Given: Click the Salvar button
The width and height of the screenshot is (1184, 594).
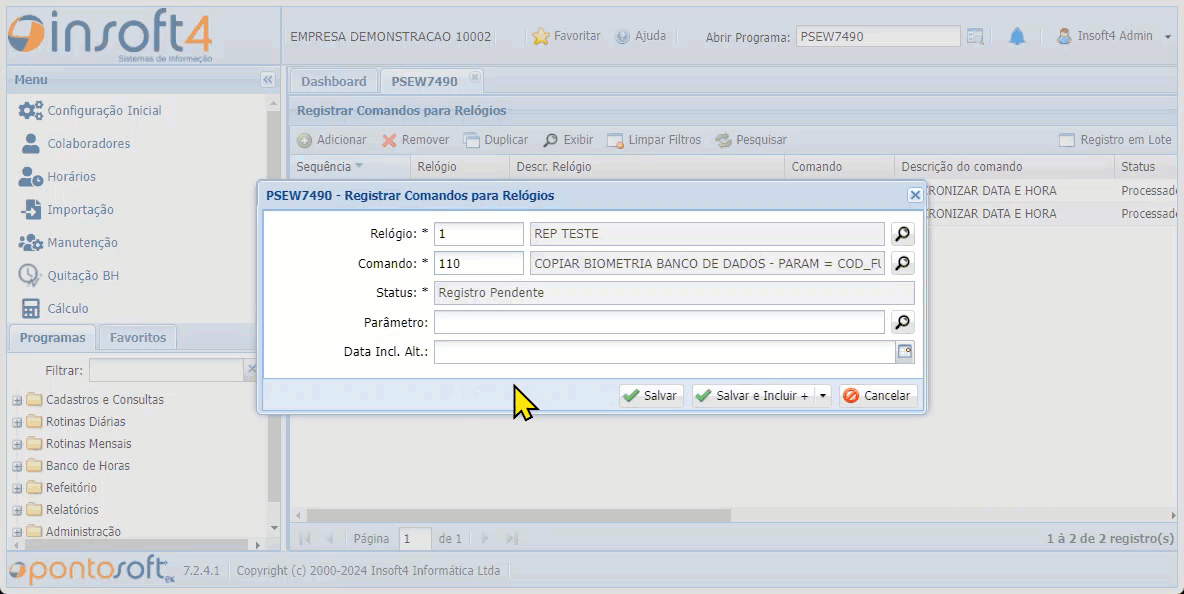Looking at the screenshot, I should tap(650, 396).
